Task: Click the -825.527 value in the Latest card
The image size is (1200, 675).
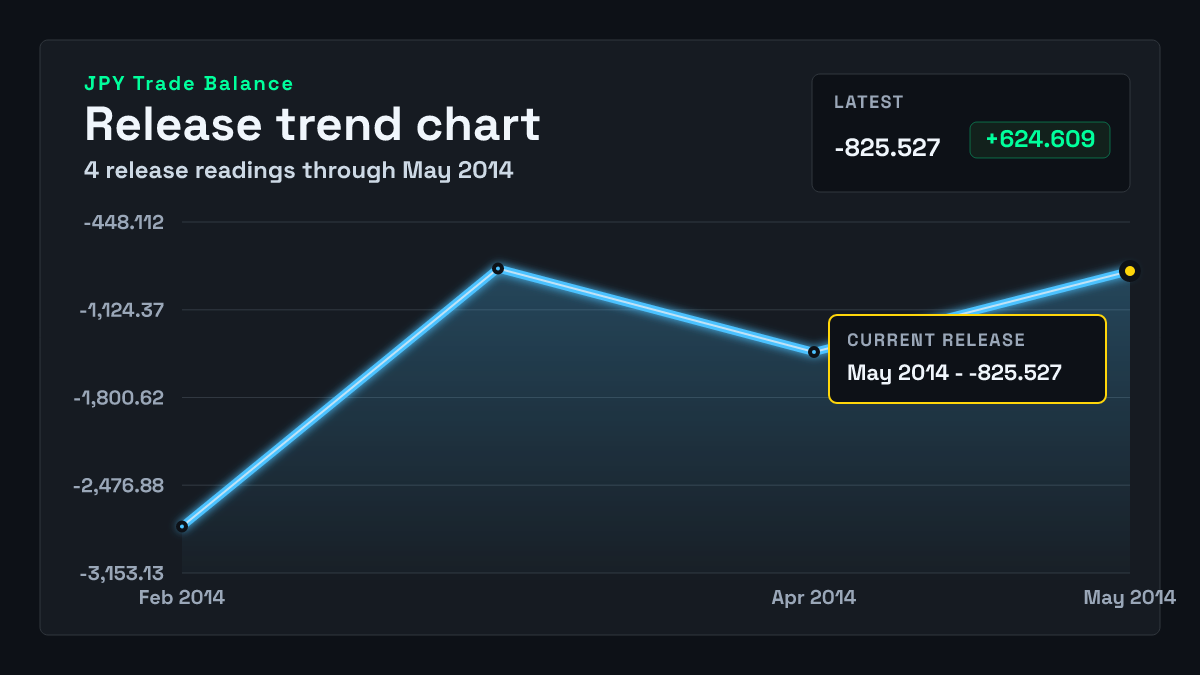Action: point(887,148)
